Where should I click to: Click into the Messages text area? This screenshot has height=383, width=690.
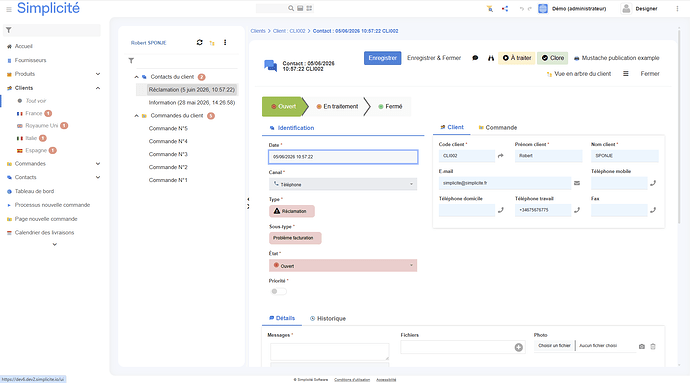pyautogui.click(x=330, y=352)
